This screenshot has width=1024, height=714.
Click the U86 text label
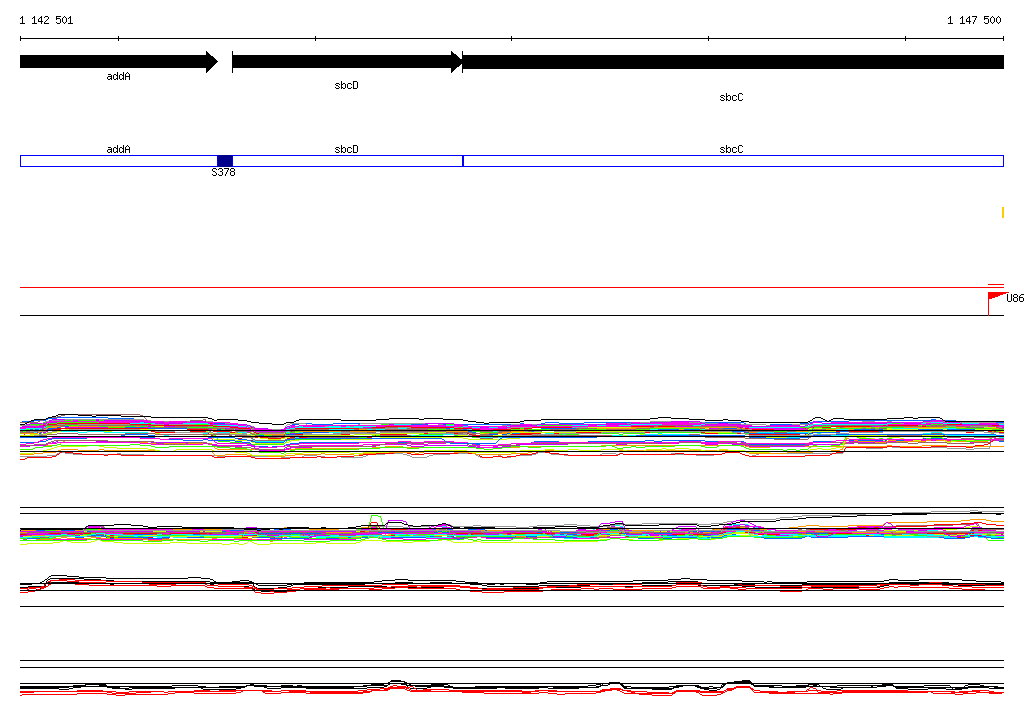click(1015, 299)
